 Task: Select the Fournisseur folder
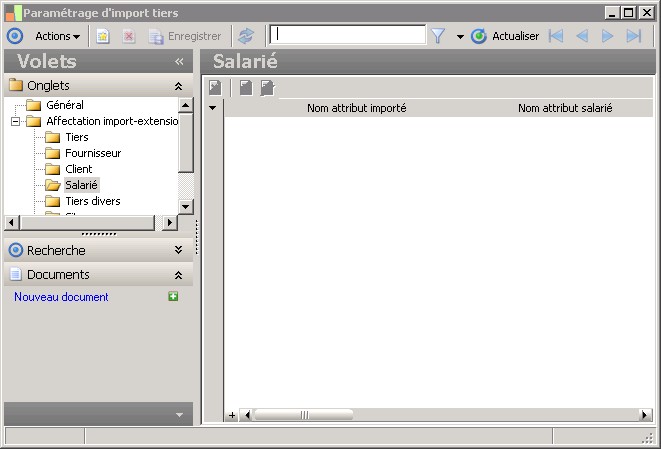(x=93, y=153)
